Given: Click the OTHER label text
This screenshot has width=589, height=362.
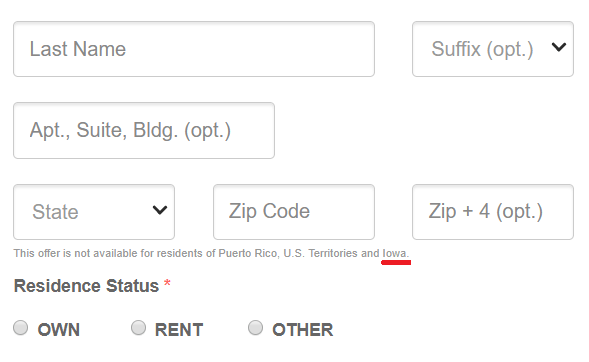Looking at the screenshot, I should tap(303, 330).
